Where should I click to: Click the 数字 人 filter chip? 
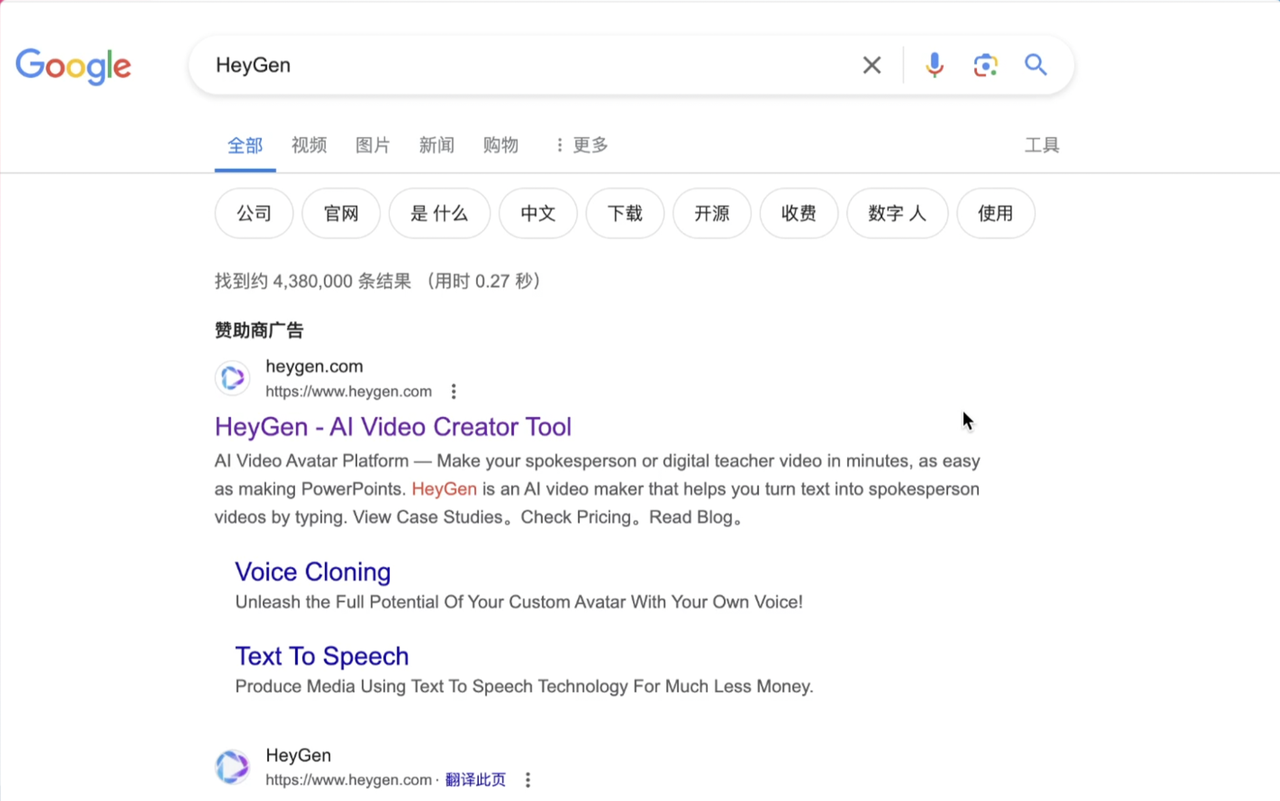click(x=897, y=213)
